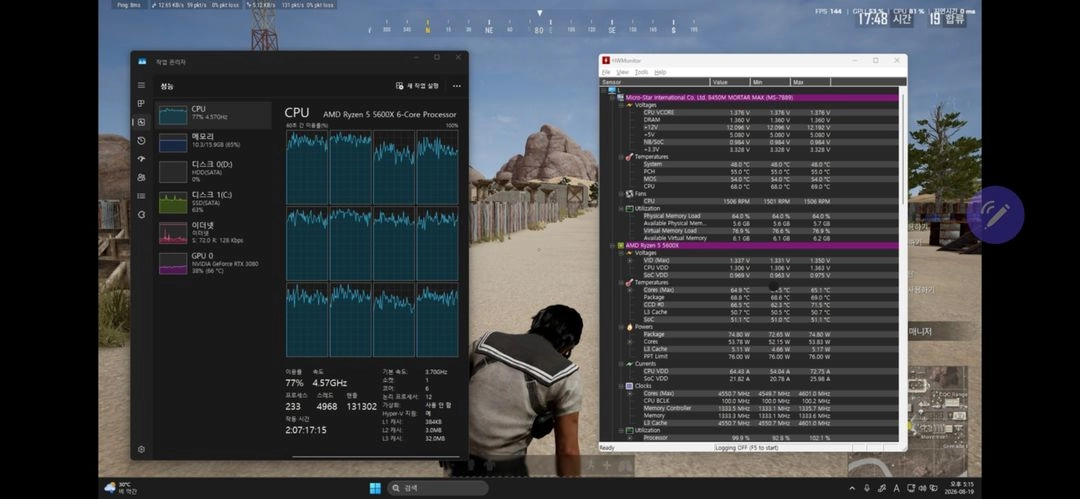Click Value column header in HWMonitor
This screenshot has width=1080, height=499.
[x=731, y=82]
